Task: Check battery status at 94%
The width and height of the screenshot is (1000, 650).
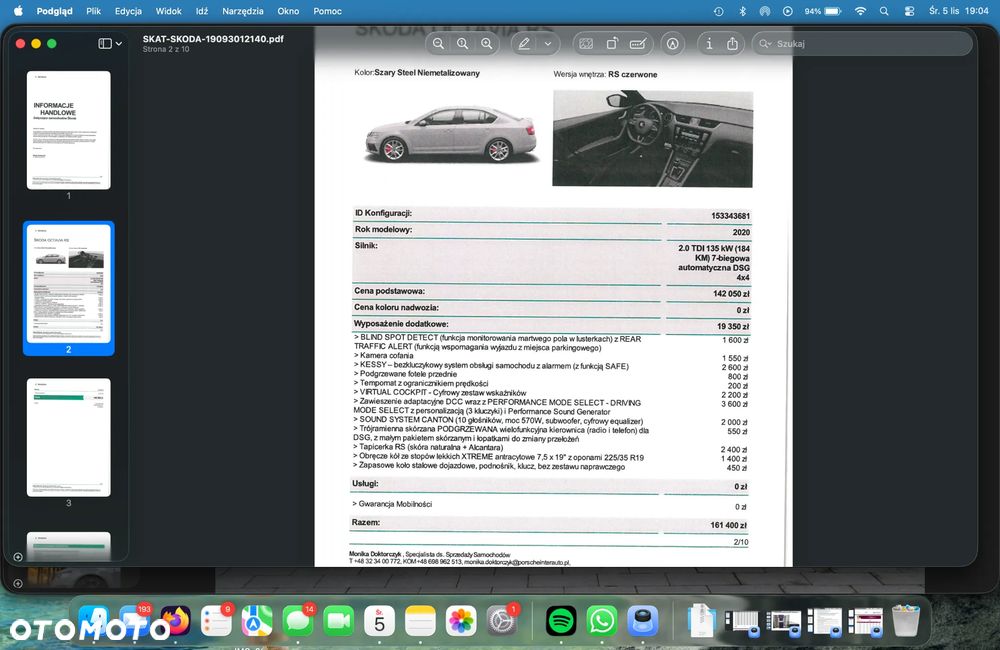Action: [x=823, y=11]
